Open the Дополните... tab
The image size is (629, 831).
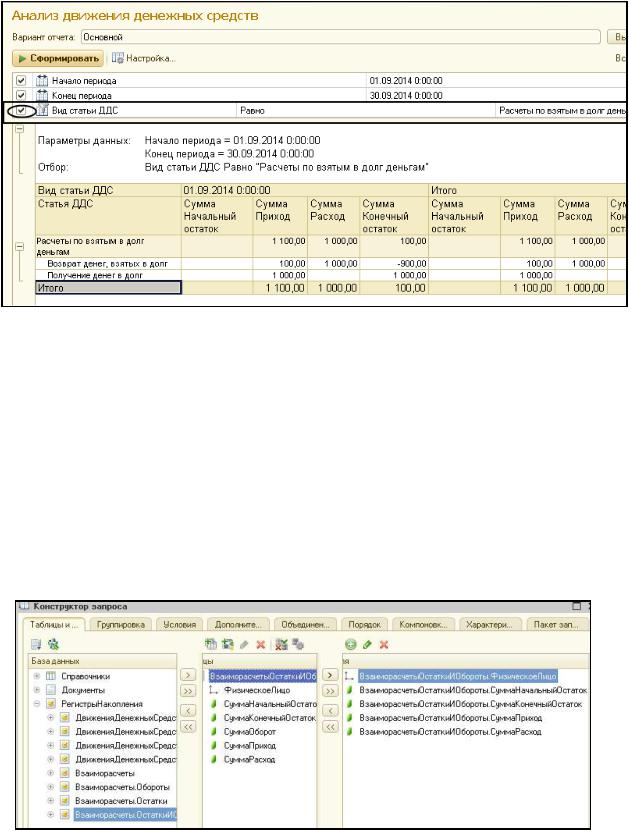pyautogui.click(x=238, y=624)
